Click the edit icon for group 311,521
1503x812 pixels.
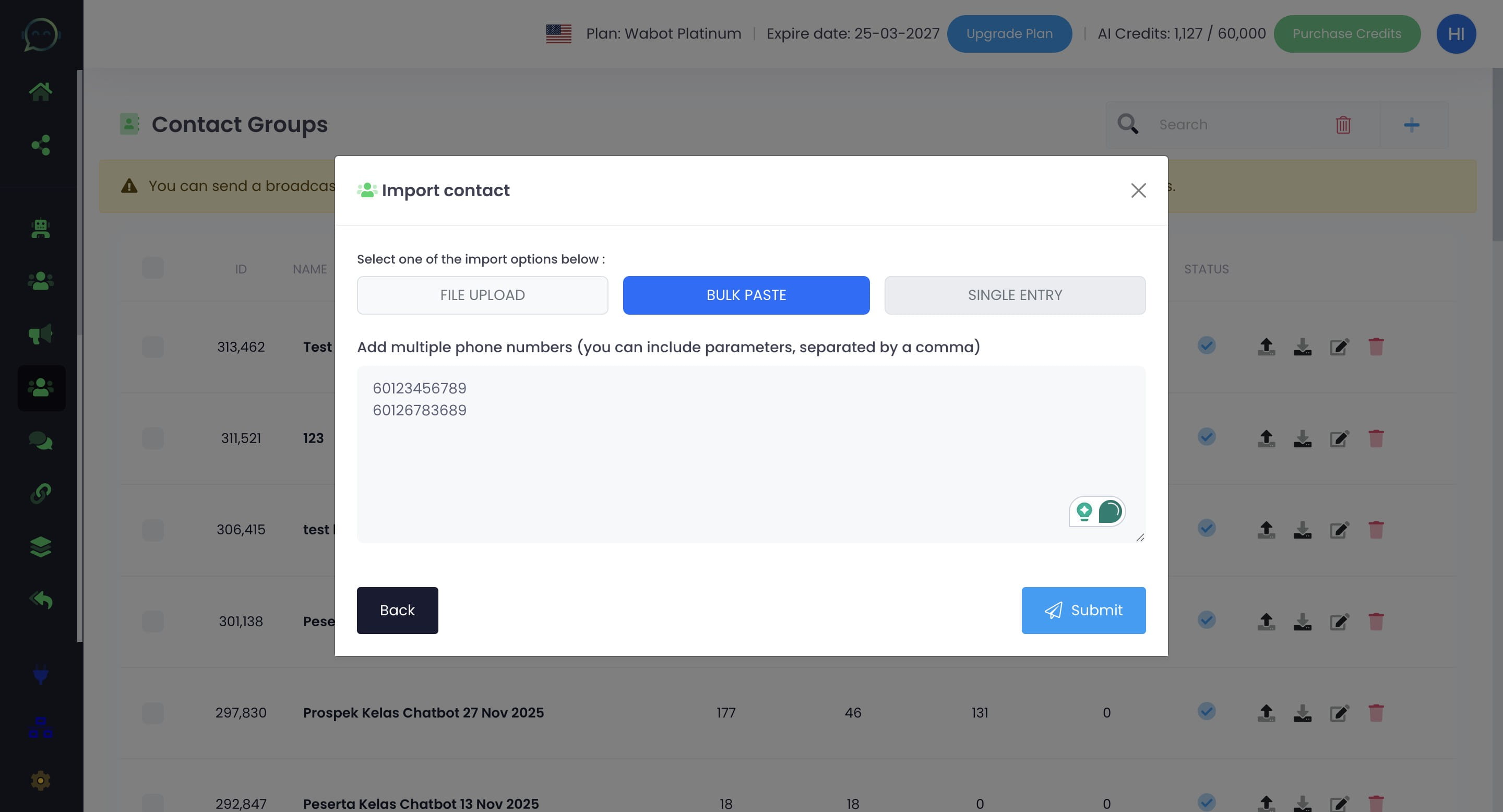point(1339,438)
